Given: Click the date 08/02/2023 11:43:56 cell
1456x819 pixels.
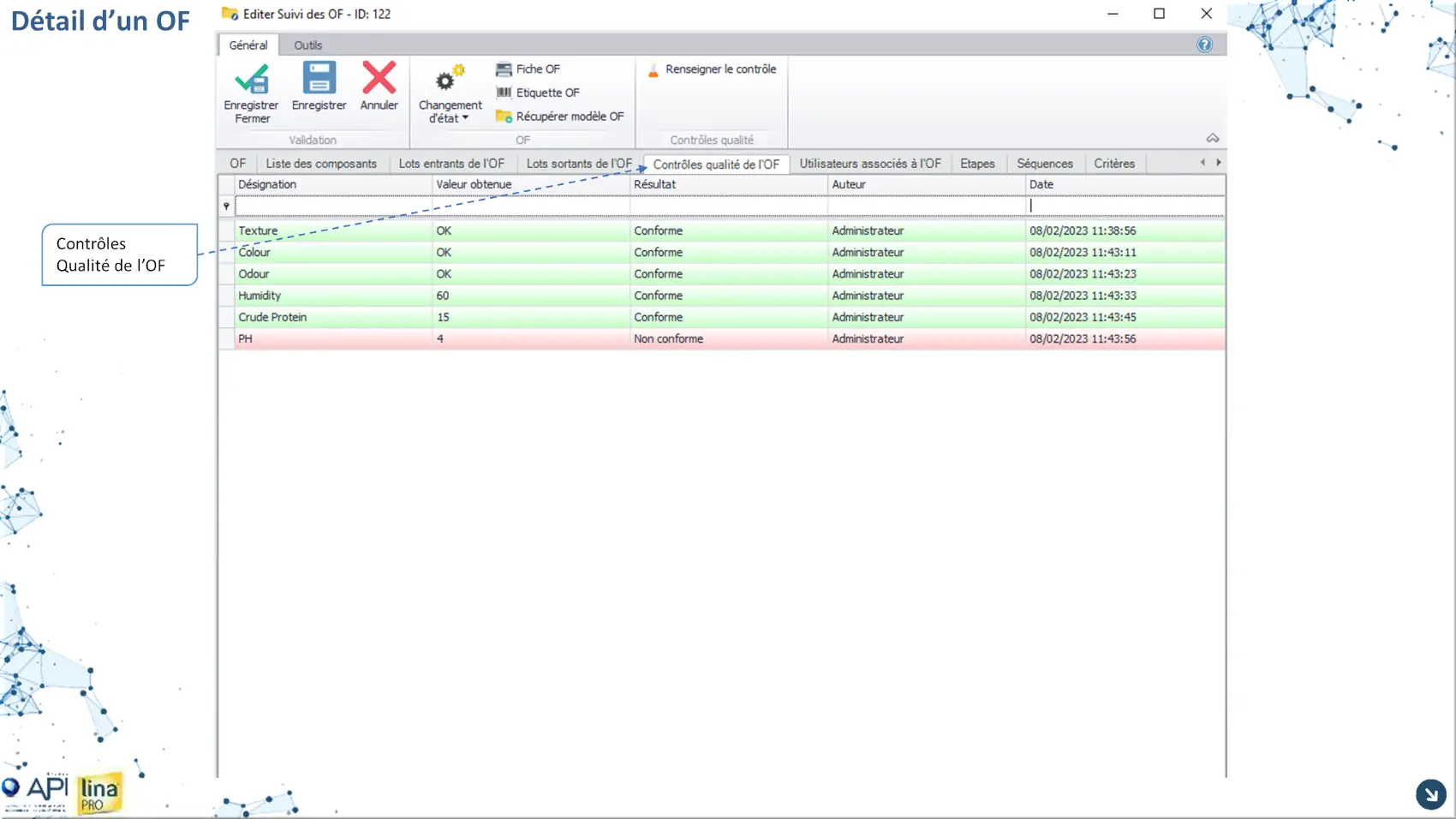Looking at the screenshot, I should [1125, 339].
